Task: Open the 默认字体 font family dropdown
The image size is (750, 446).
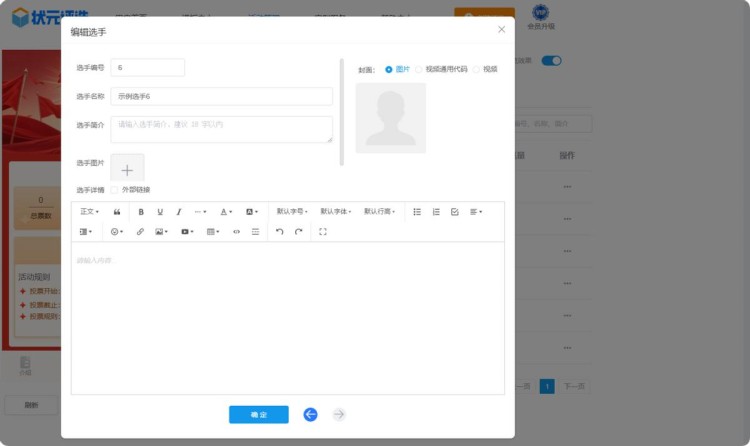Action: pyautogui.click(x=336, y=212)
